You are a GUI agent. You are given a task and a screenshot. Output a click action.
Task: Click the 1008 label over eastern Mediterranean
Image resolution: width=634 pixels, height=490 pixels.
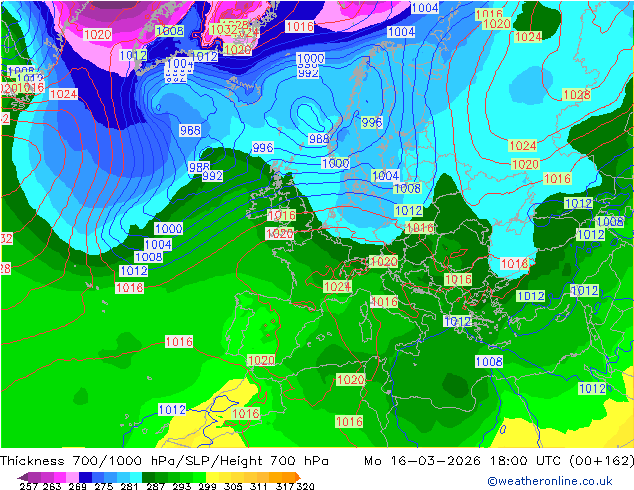[x=489, y=361]
